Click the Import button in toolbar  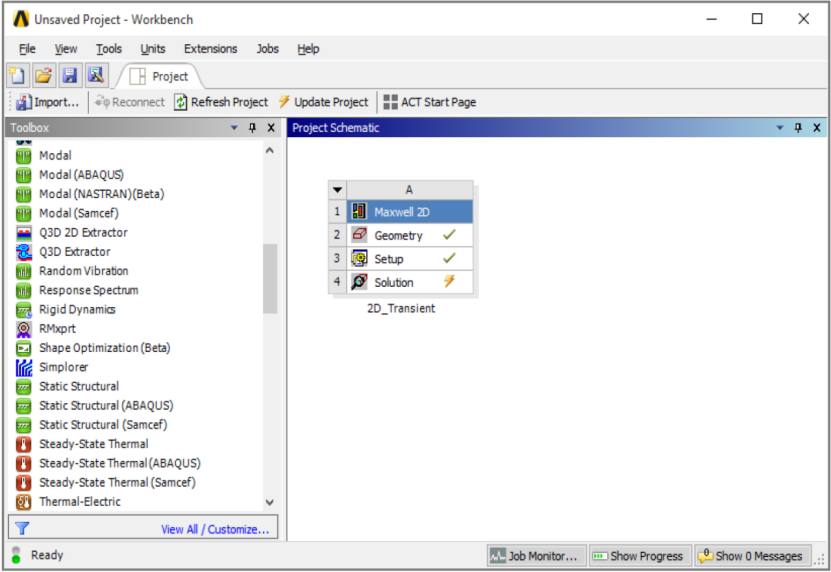click(x=47, y=102)
